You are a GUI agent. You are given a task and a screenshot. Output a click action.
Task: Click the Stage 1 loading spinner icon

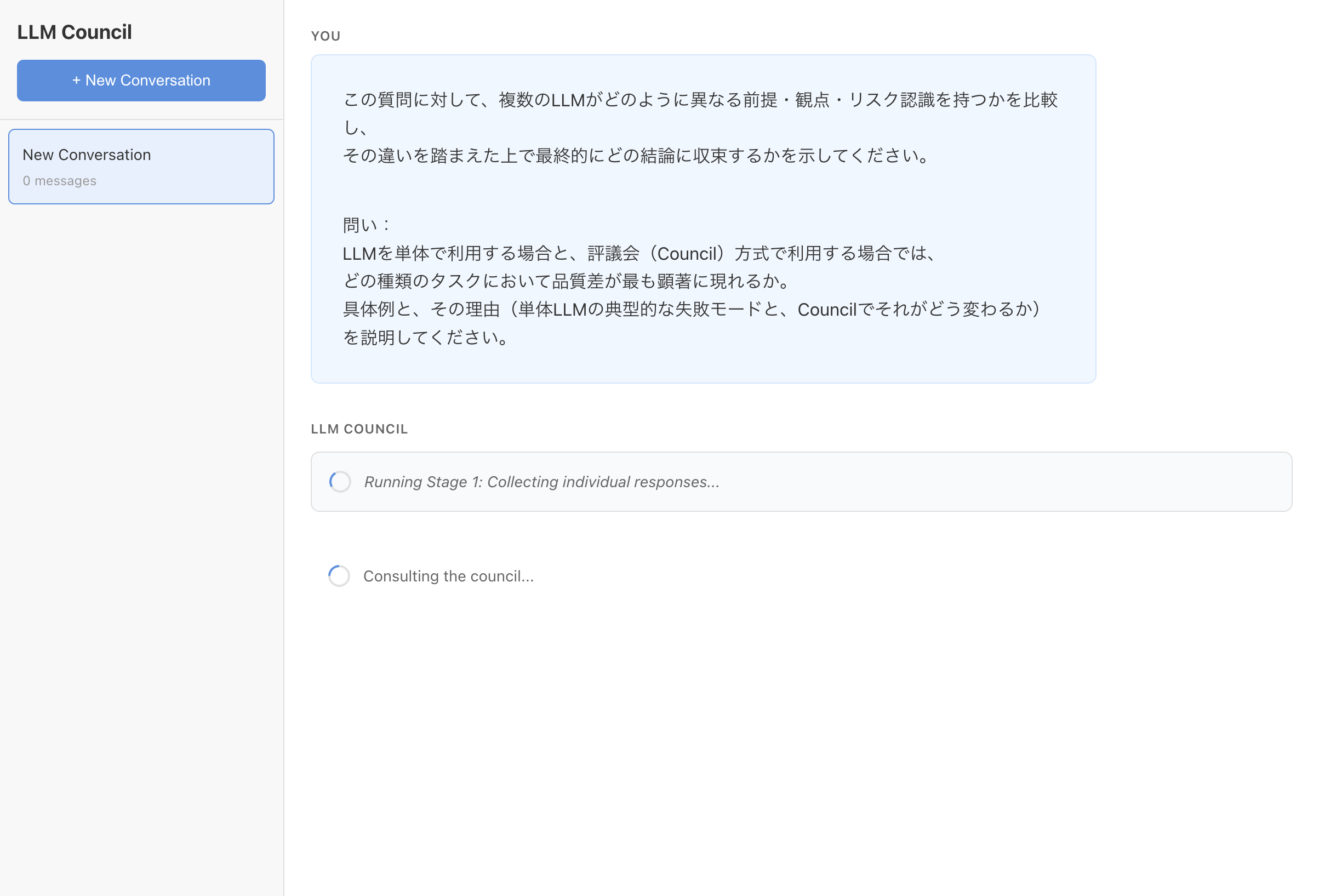click(x=340, y=482)
